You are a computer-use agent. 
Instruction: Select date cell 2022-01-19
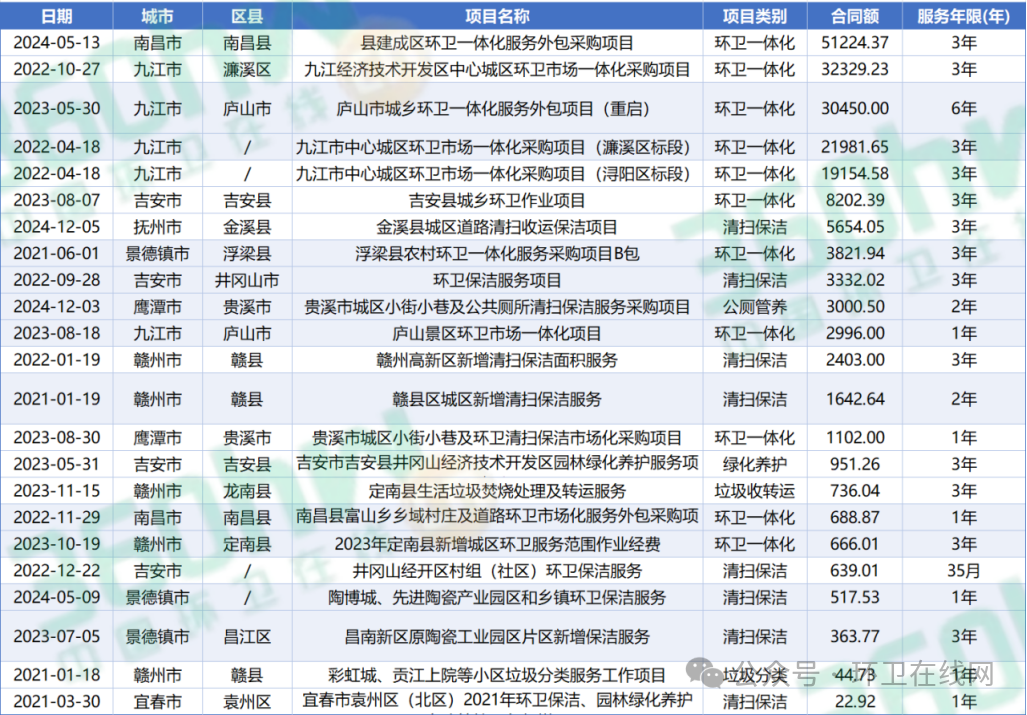coord(56,359)
